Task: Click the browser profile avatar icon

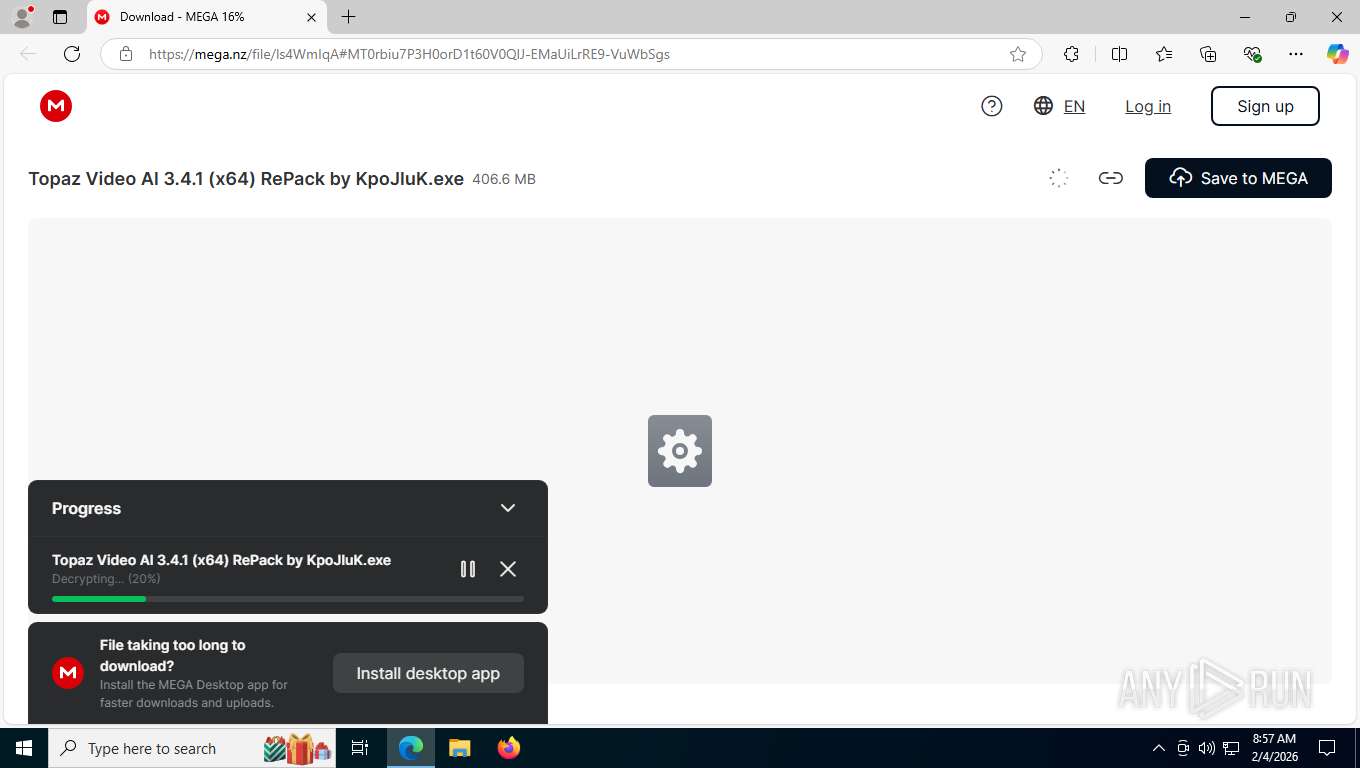Action: (x=22, y=17)
